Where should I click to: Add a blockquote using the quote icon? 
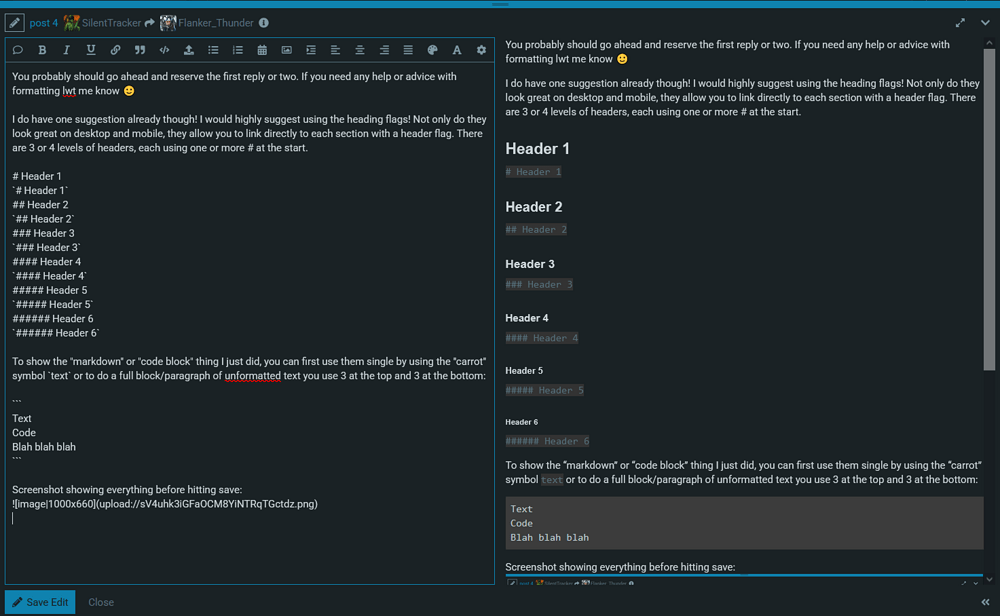pos(140,50)
